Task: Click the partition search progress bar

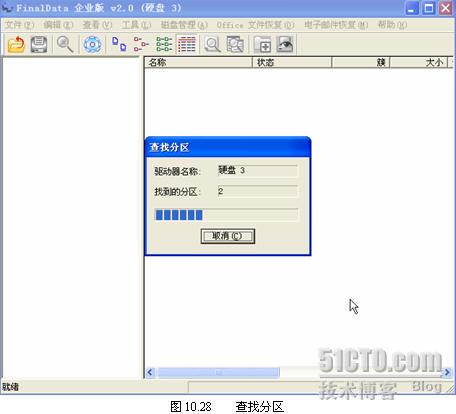Action: pyautogui.click(x=226, y=215)
